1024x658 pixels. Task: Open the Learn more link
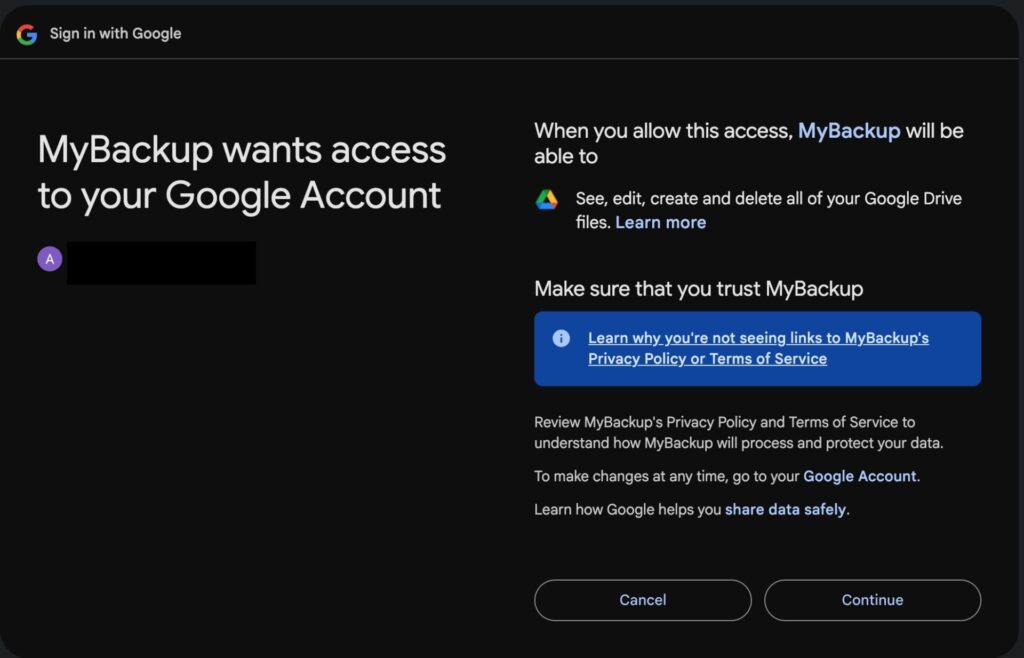coord(660,223)
